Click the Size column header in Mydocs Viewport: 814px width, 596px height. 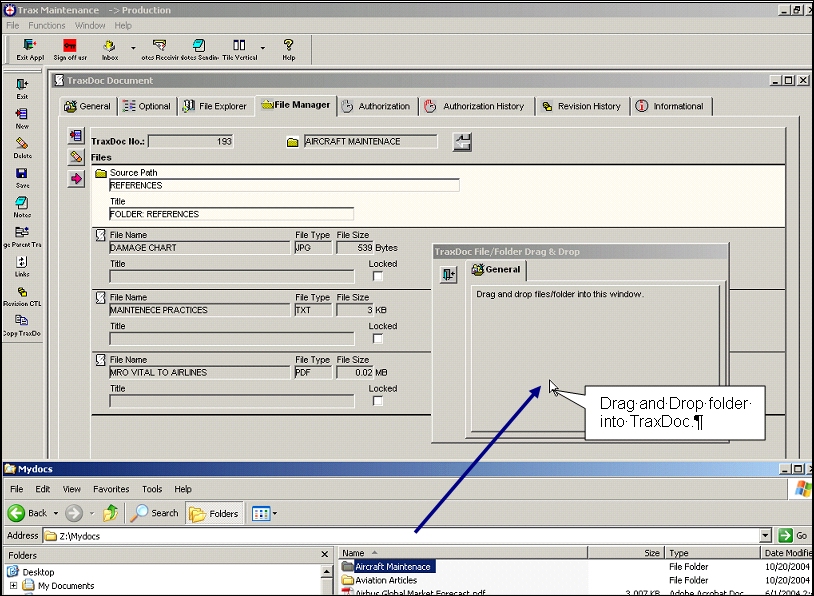(626, 553)
